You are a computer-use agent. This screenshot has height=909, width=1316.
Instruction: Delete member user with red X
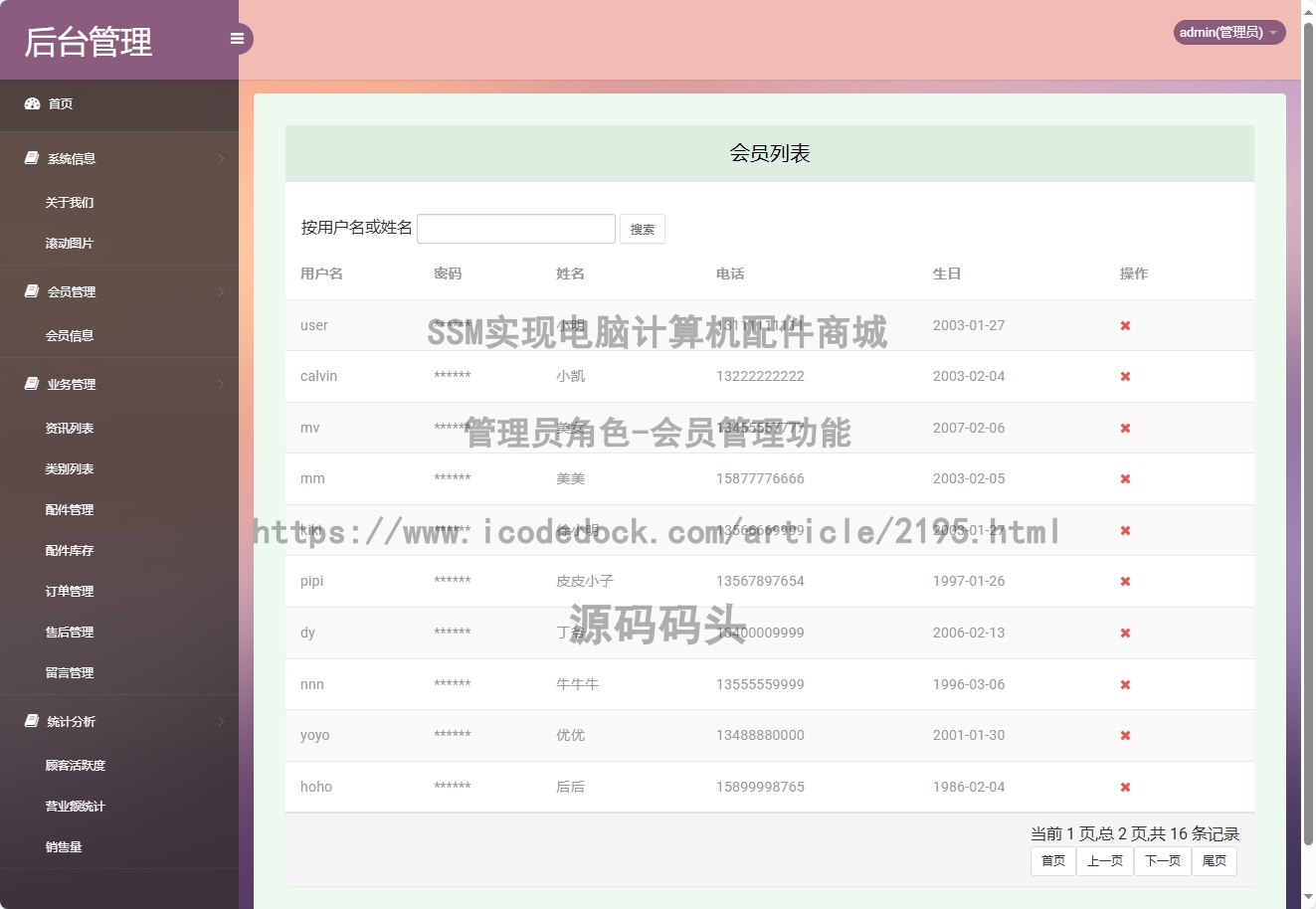(1125, 325)
